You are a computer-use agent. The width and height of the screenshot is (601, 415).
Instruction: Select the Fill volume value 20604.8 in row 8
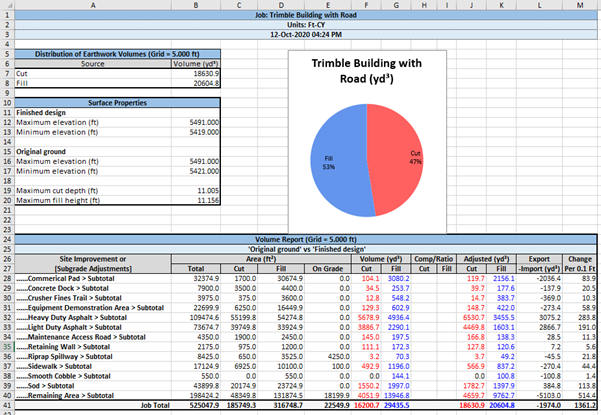click(x=196, y=83)
